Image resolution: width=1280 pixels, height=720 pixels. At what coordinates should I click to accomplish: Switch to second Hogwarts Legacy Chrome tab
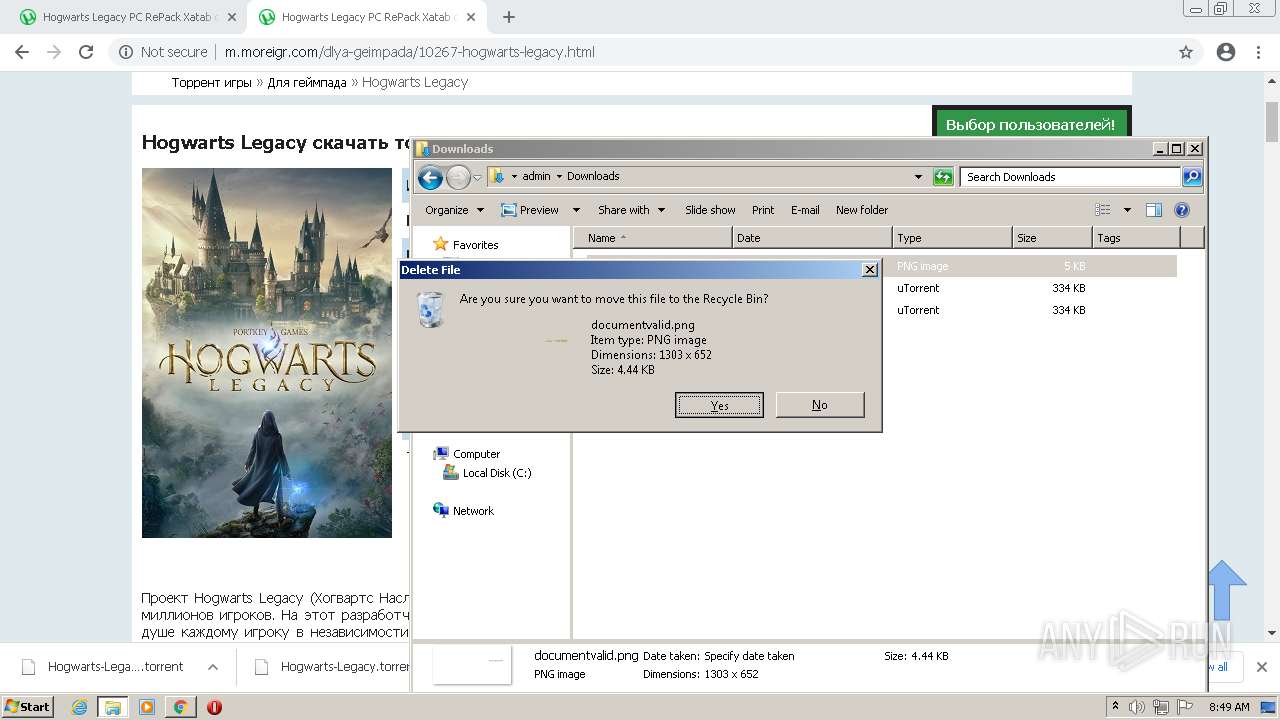point(365,17)
